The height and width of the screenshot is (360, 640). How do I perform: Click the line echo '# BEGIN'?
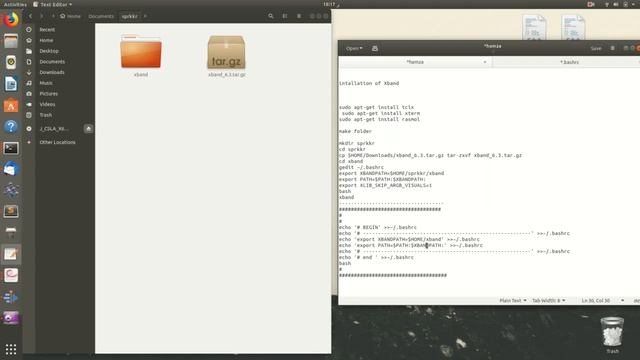coord(378,227)
